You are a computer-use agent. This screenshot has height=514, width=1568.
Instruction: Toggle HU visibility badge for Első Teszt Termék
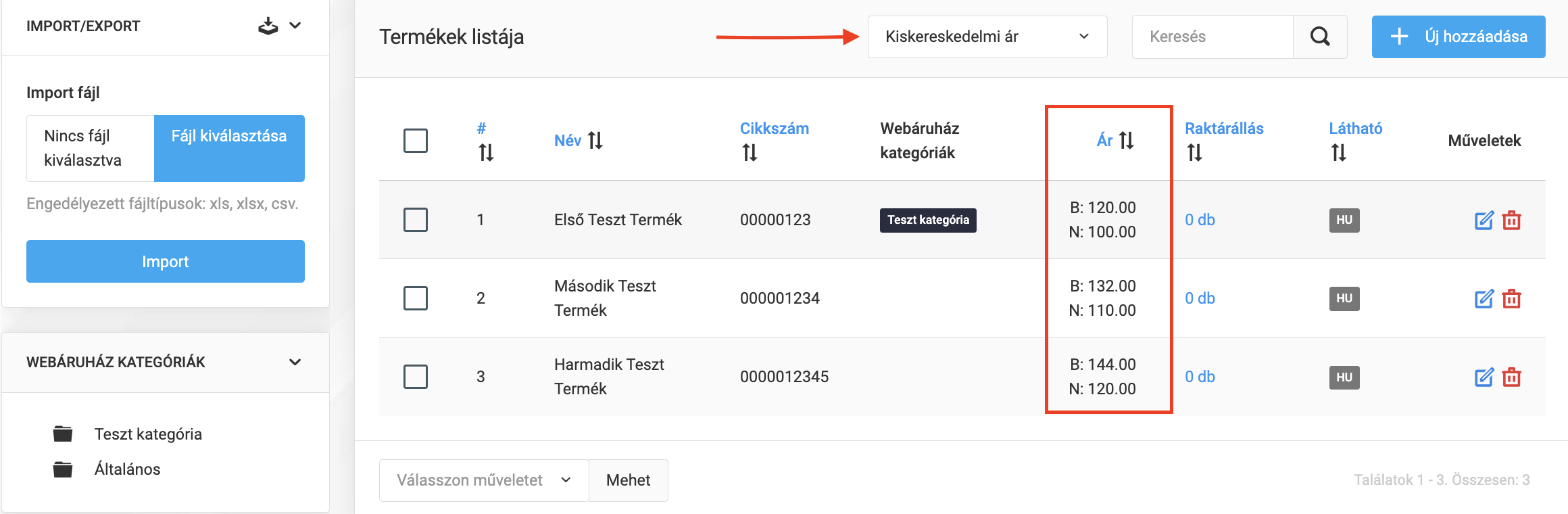coord(1344,220)
